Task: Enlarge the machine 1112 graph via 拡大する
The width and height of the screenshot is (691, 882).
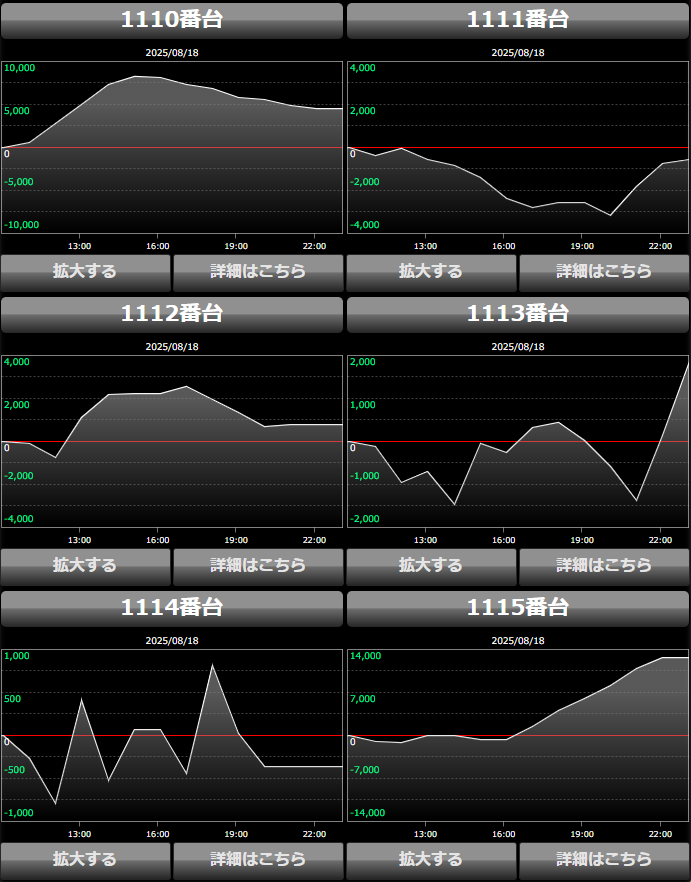Action: click(x=85, y=567)
